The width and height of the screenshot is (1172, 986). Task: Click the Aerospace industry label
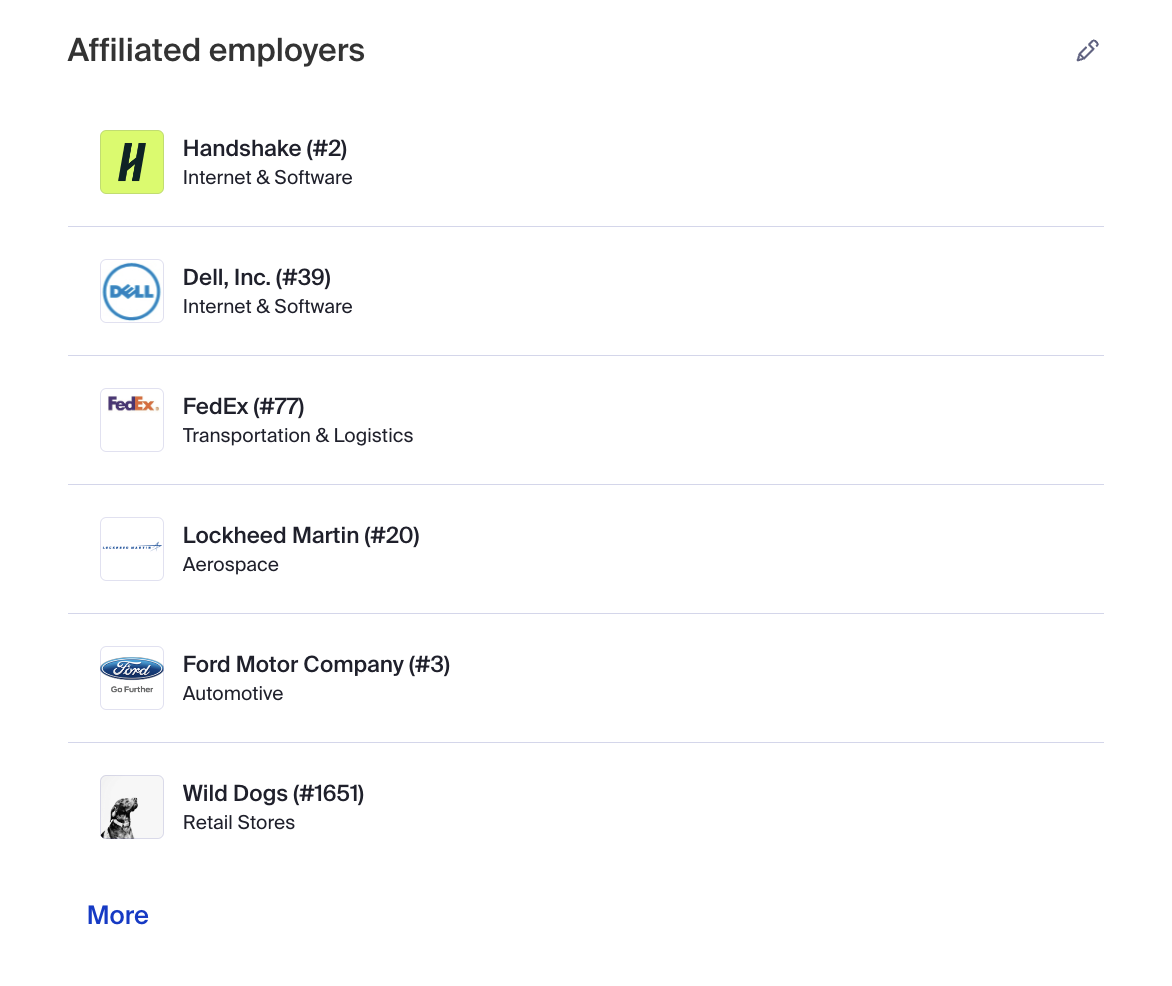[230, 565]
